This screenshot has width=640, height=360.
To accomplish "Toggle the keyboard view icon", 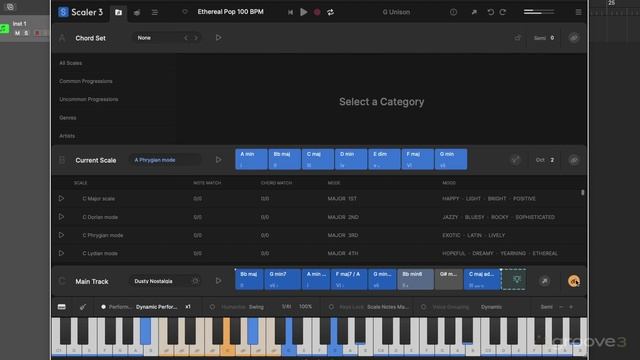I will (62, 307).
